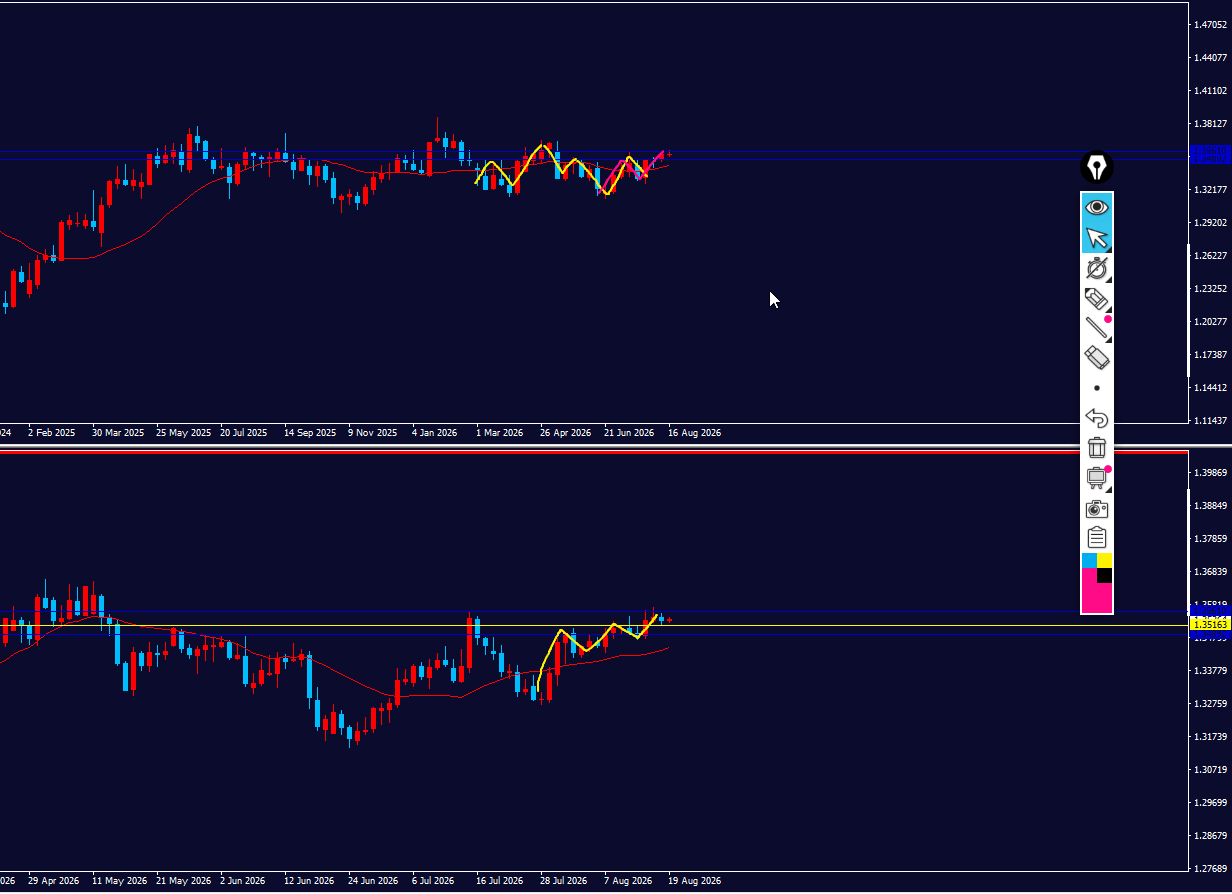Click the 1.37859 price on lower scale
The height and width of the screenshot is (894, 1232).
coord(1210,539)
